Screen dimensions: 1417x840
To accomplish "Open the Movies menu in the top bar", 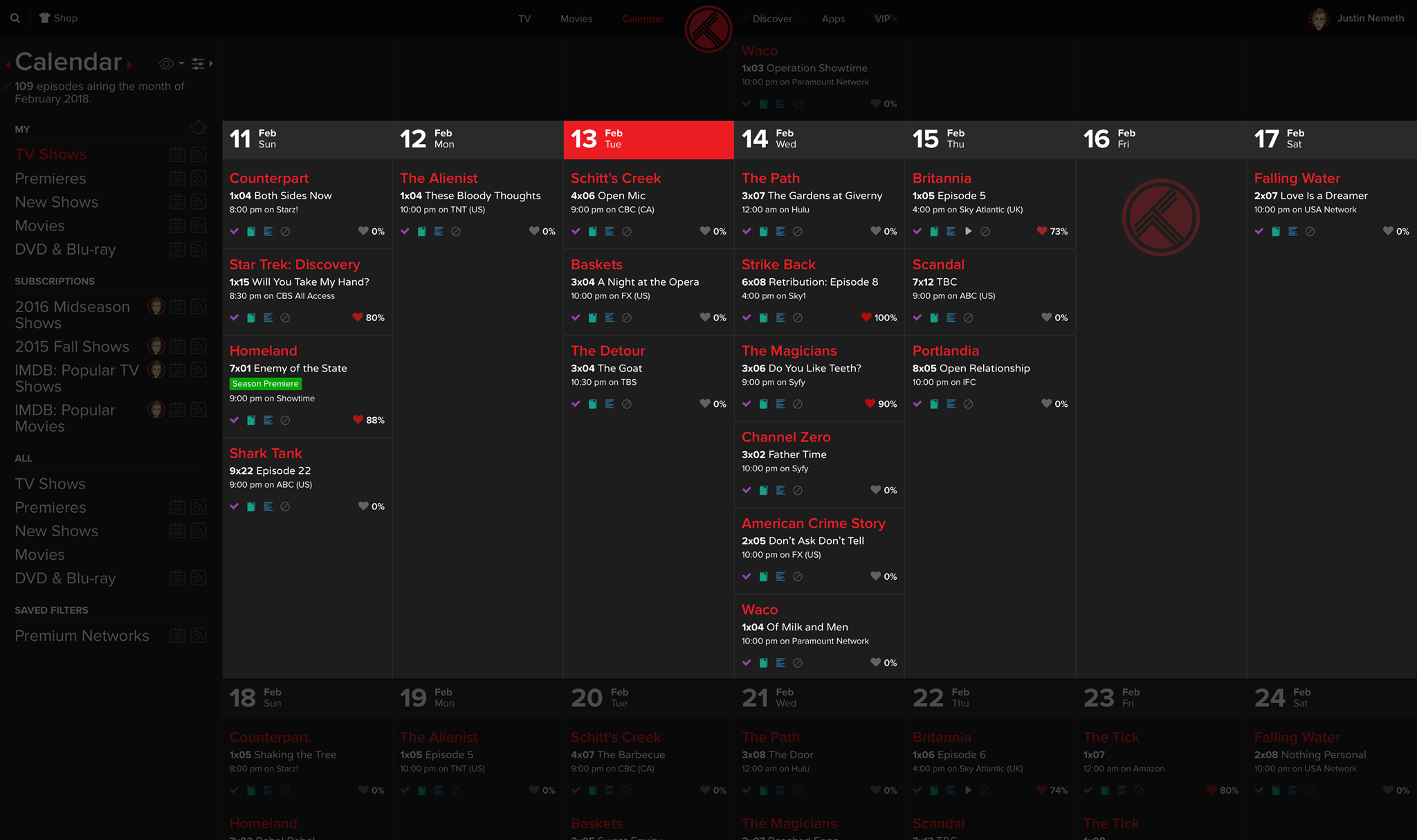I will [x=576, y=19].
